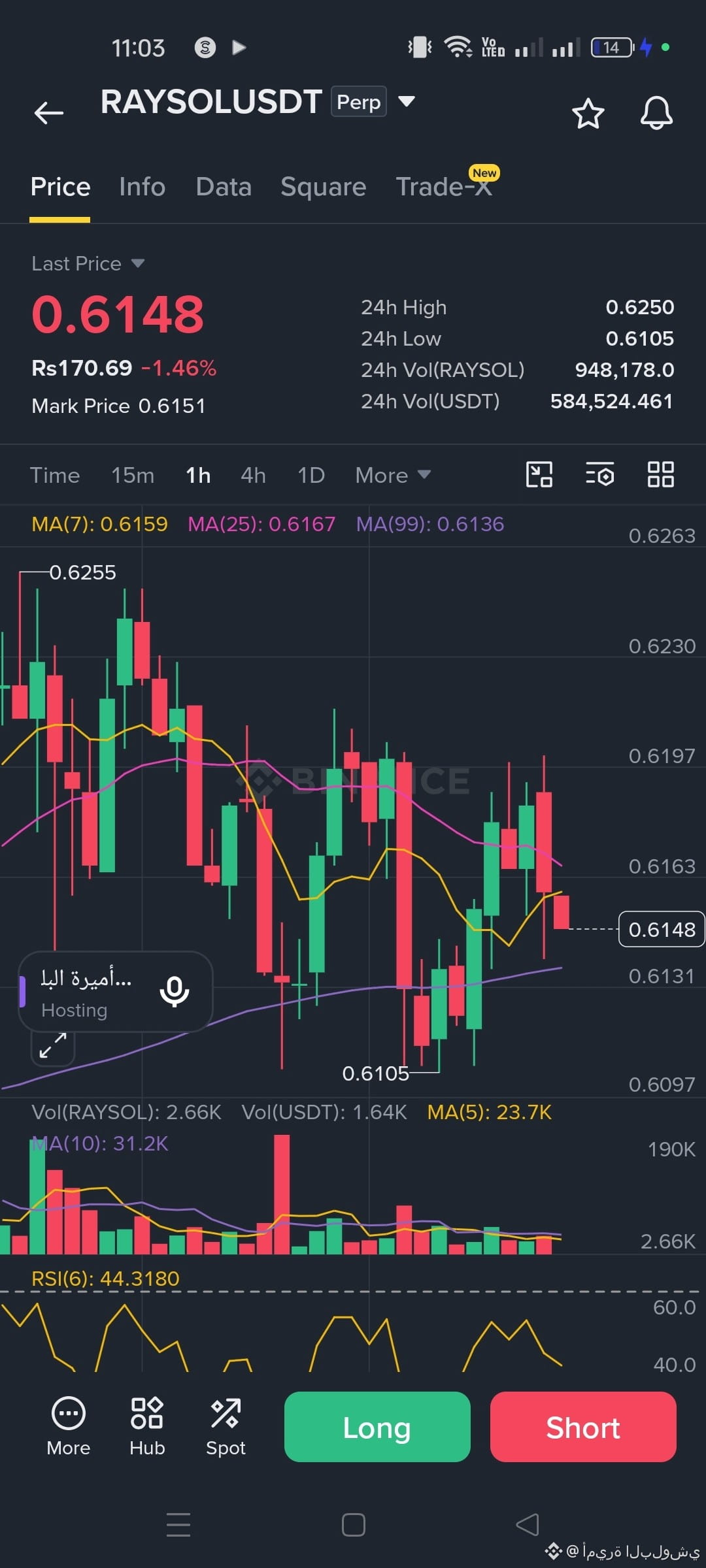Screen dimensions: 706x1568
Task: Tap the RSI(6) indicator label
Action: coord(105,1279)
